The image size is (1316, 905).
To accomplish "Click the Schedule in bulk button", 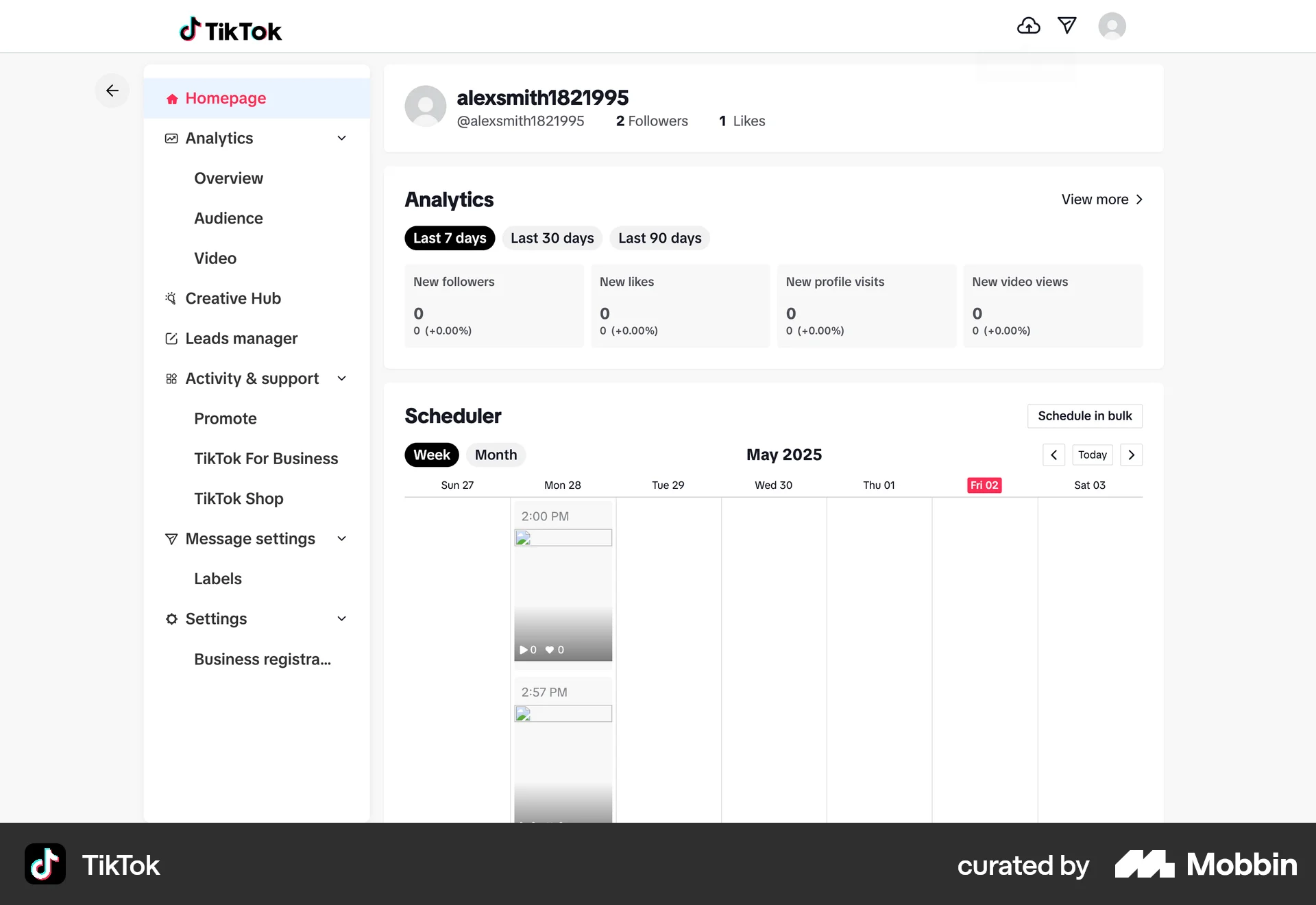I will (x=1084, y=415).
